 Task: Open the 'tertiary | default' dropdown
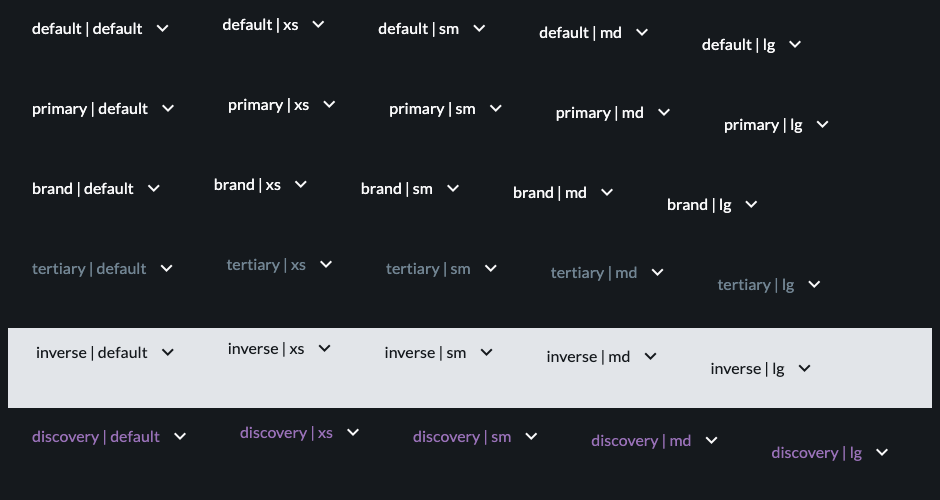102,269
